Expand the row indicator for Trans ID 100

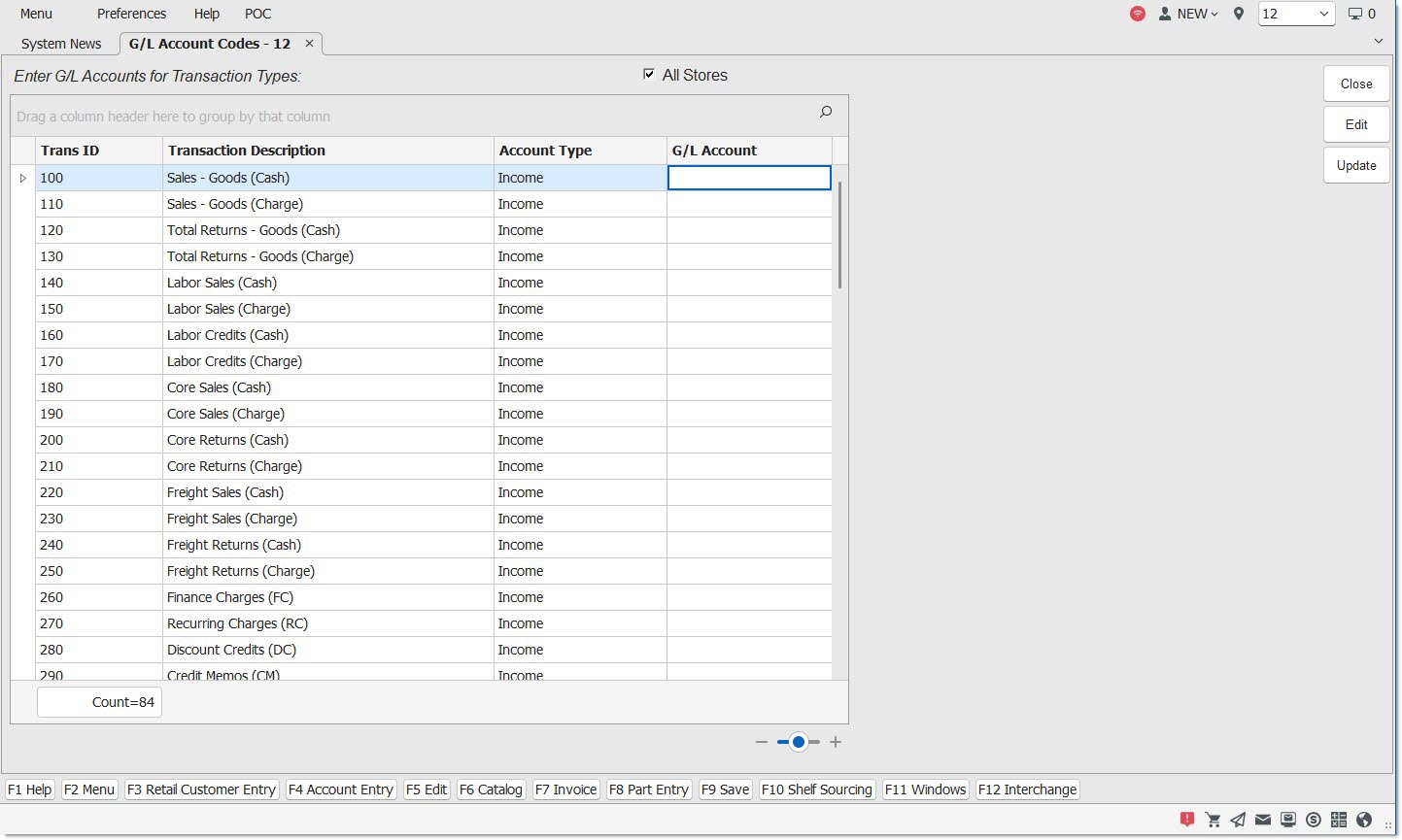click(x=23, y=178)
